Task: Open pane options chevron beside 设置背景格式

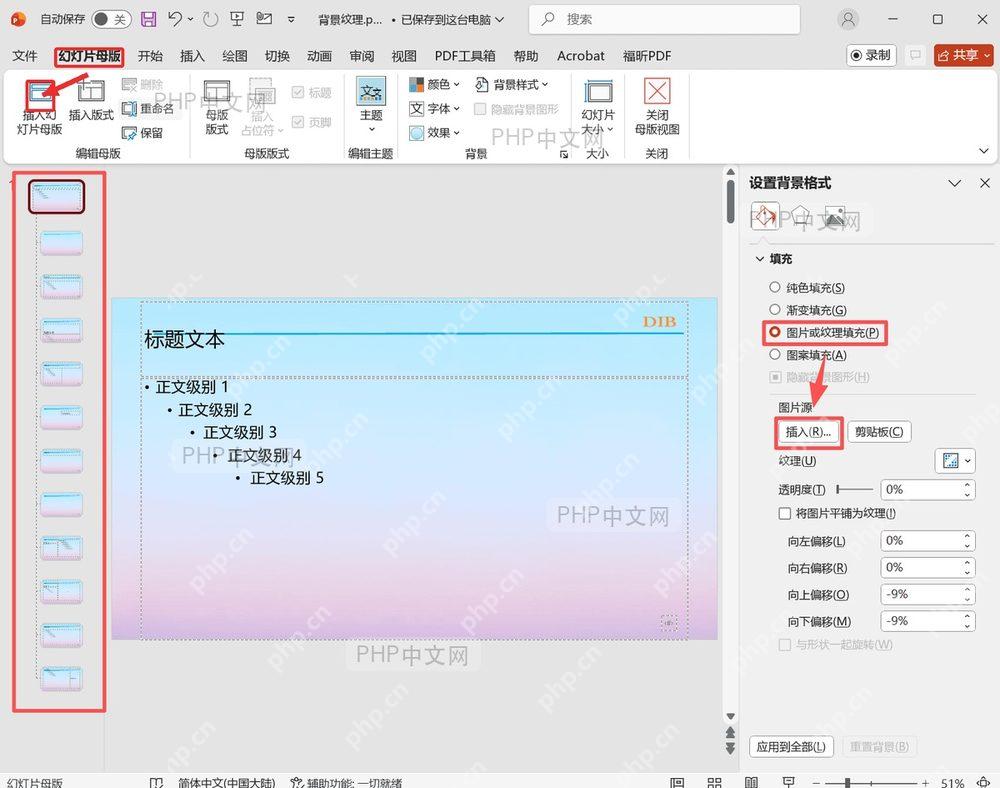Action: pyautogui.click(x=955, y=183)
